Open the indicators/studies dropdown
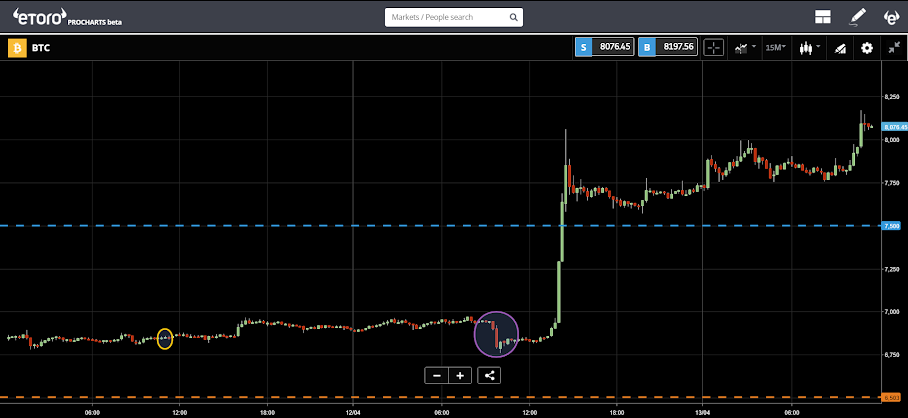 tap(745, 48)
